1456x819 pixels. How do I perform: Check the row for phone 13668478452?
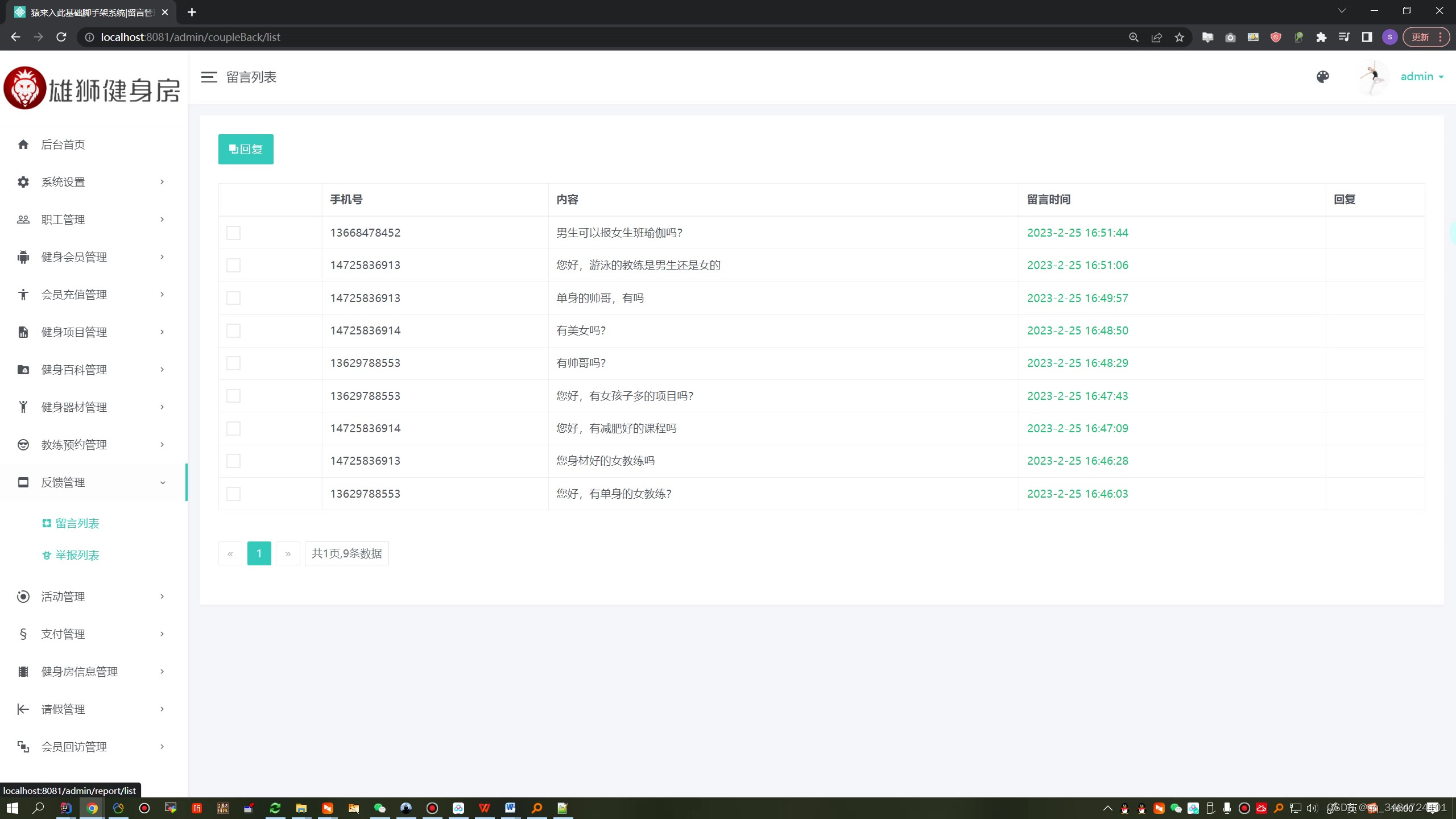(233, 233)
